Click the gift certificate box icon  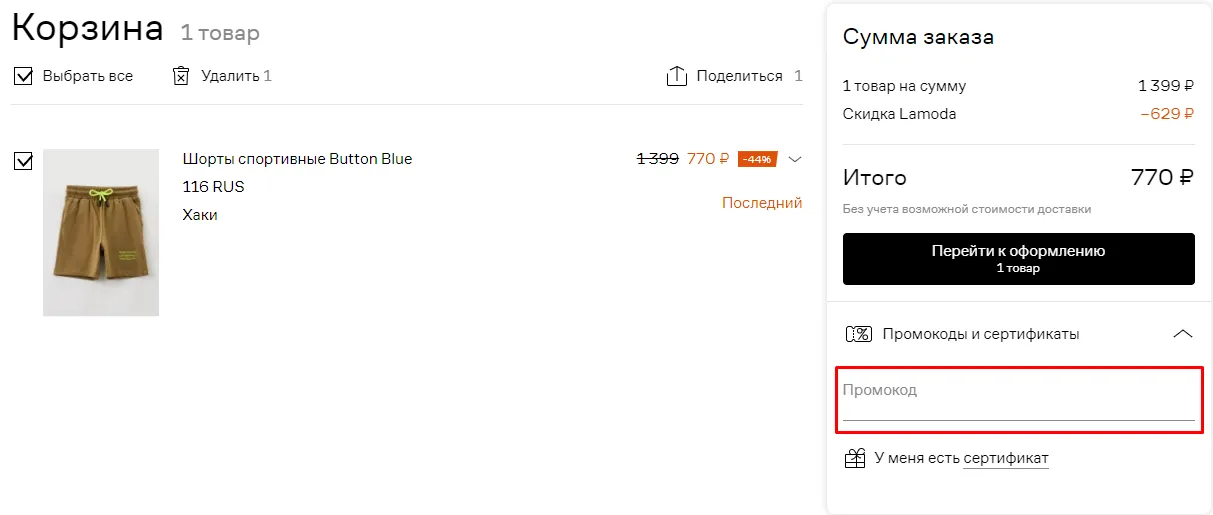(x=855, y=458)
